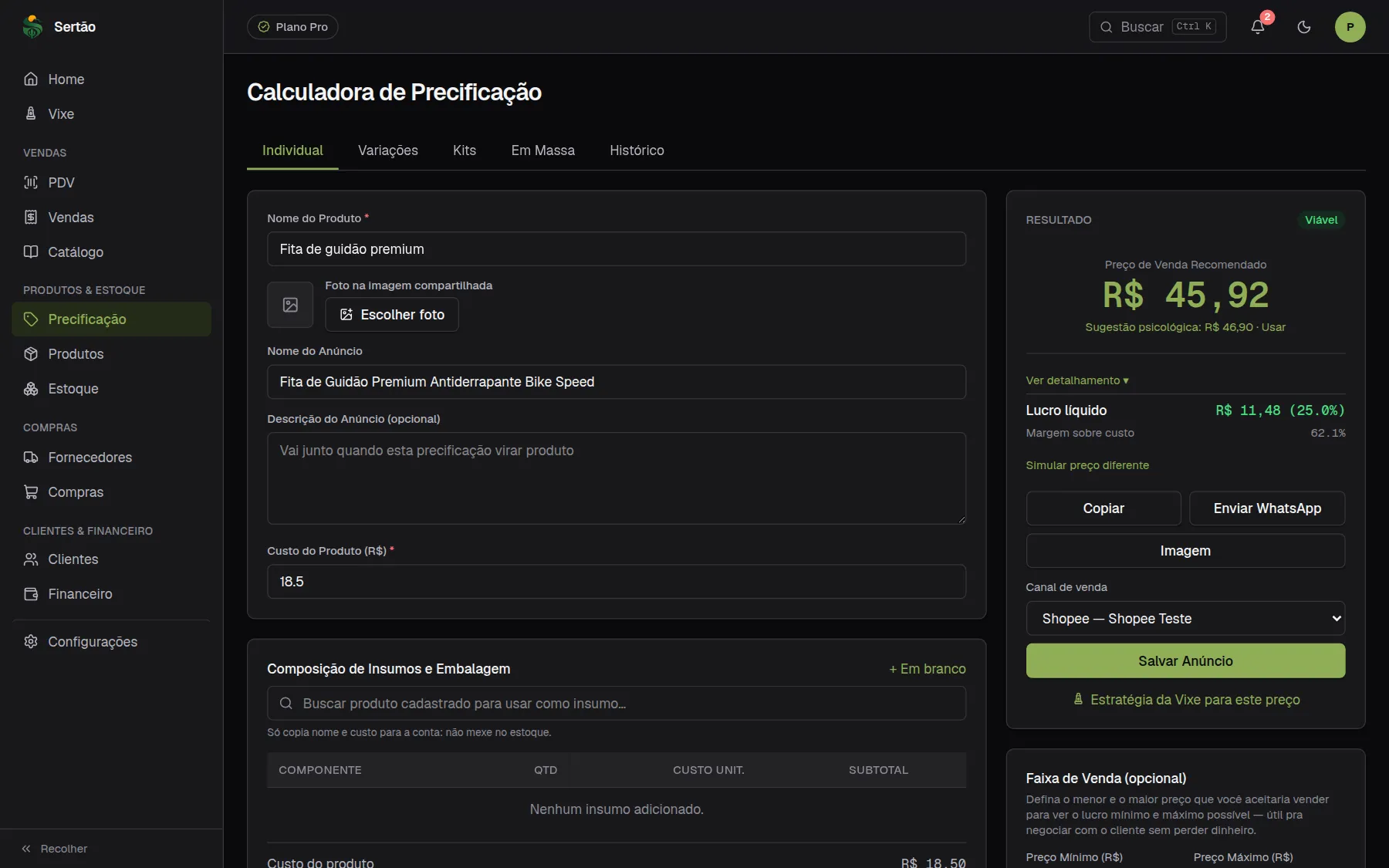Viewport: 1389px width, 868px height.
Task: Focus the Nome do Anúncio field
Action: [617, 382]
